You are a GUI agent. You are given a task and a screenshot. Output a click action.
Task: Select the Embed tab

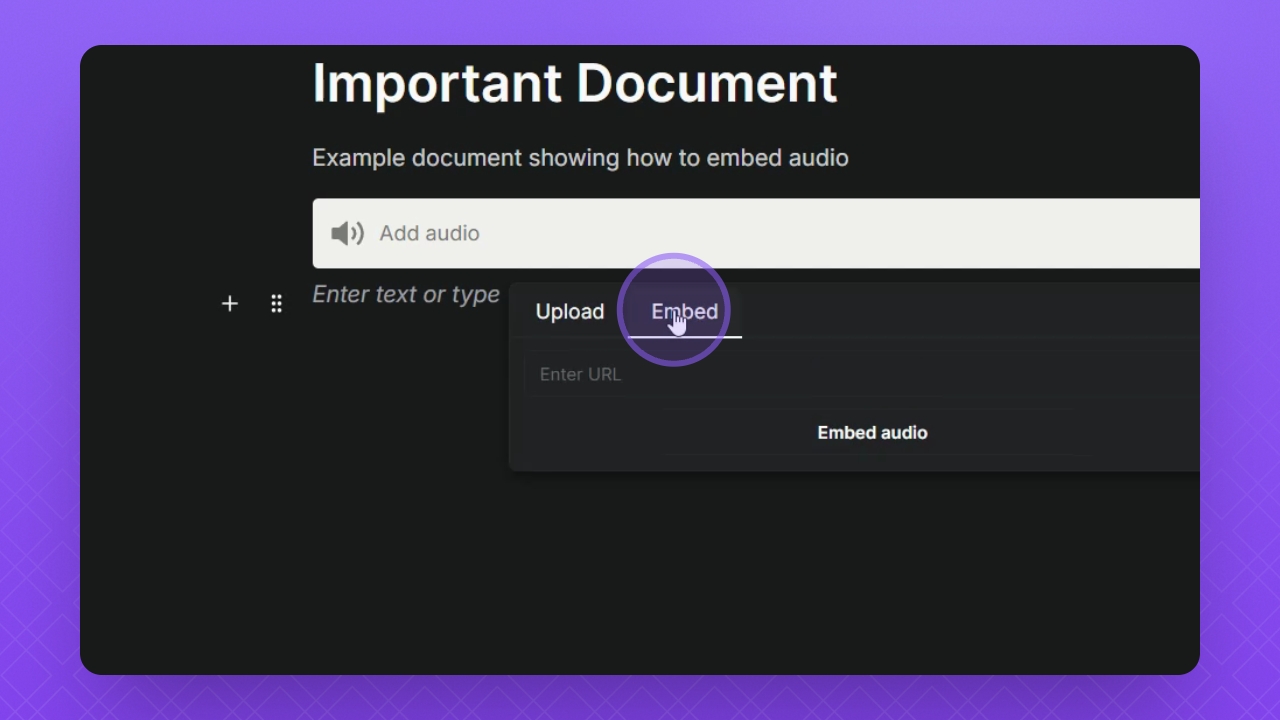pos(685,312)
